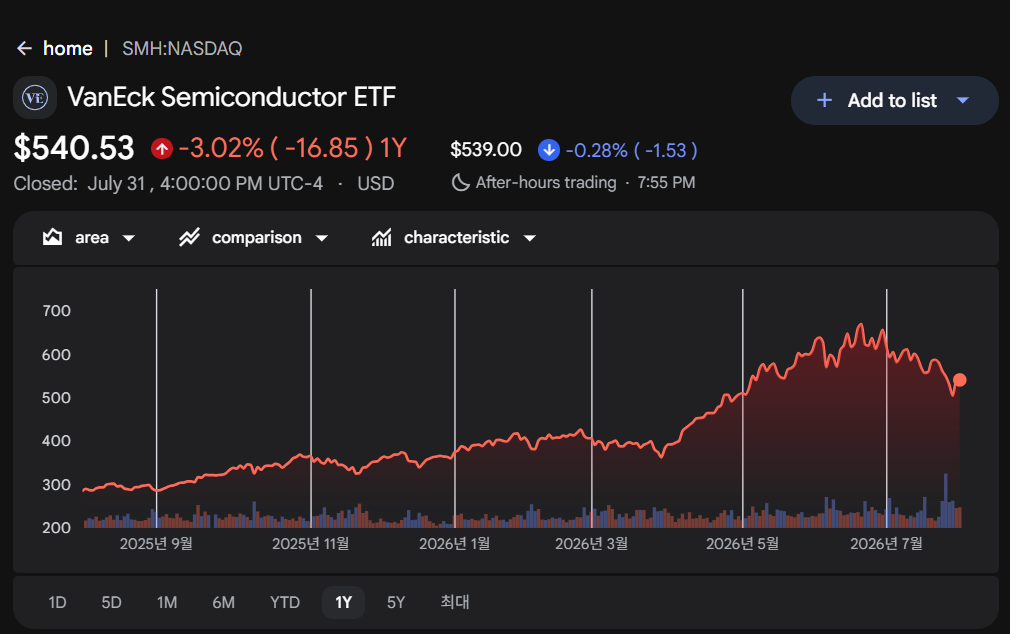Click the Add to list button
Viewport: 1010px width, 634px height.
(895, 101)
